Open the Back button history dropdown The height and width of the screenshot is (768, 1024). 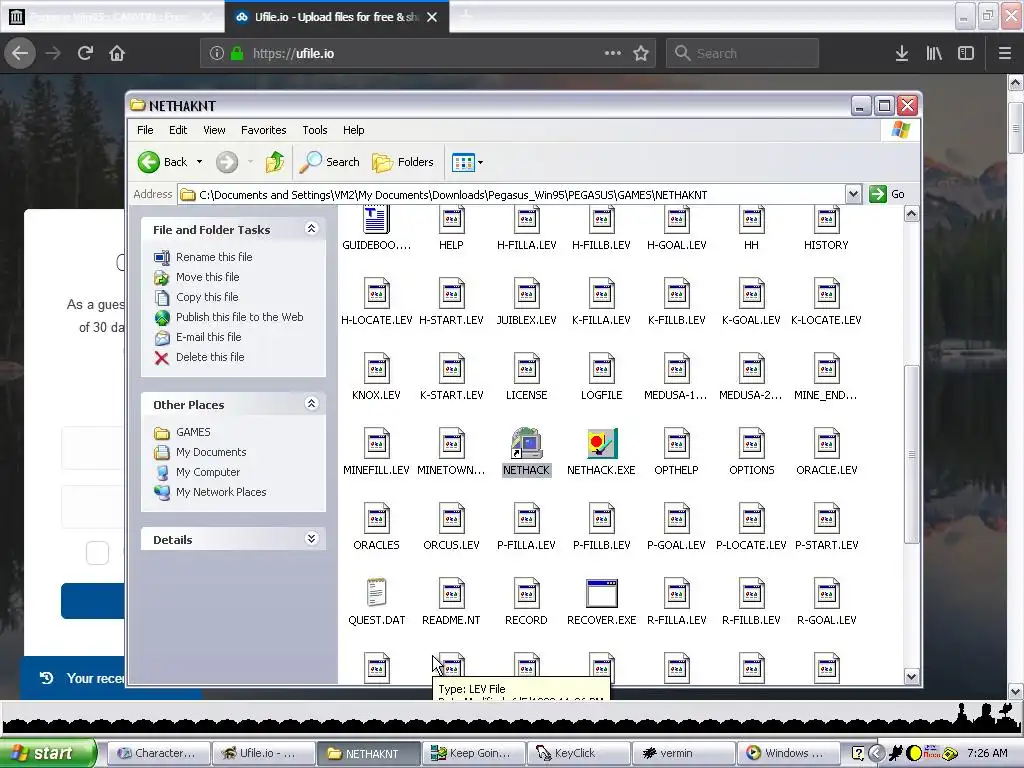[x=199, y=162]
